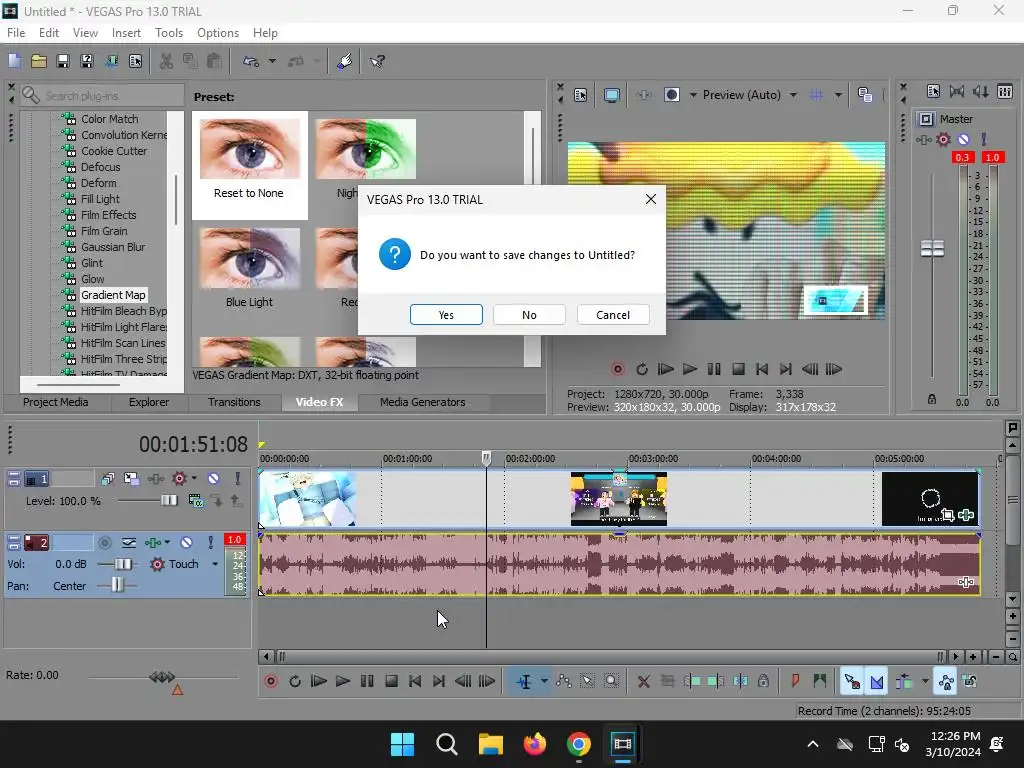This screenshot has height=768, width=1024.
Task: Click the Undo toolbar icon
Action: [251, 61]
